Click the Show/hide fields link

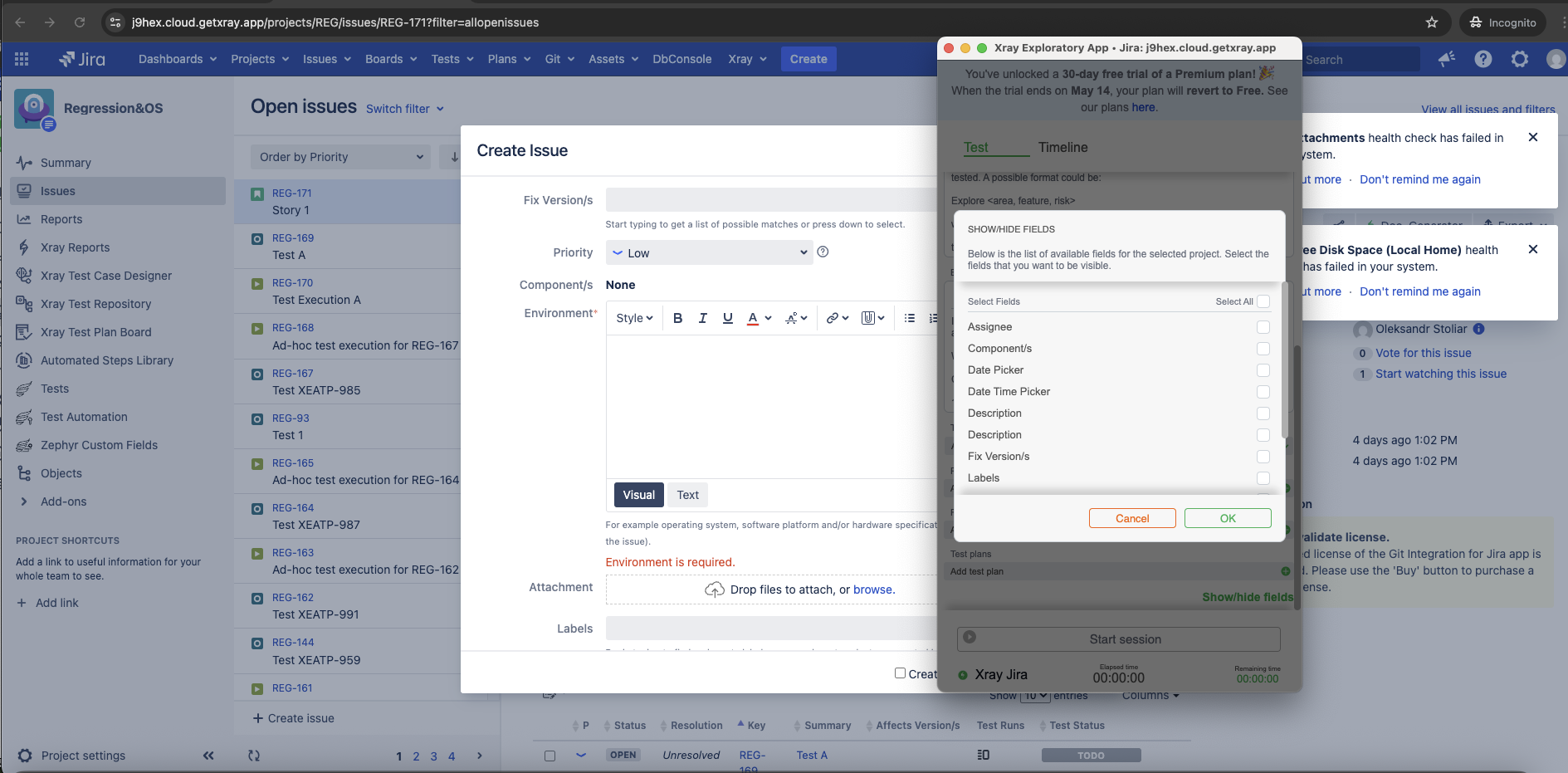click(x=1248, y=597)
